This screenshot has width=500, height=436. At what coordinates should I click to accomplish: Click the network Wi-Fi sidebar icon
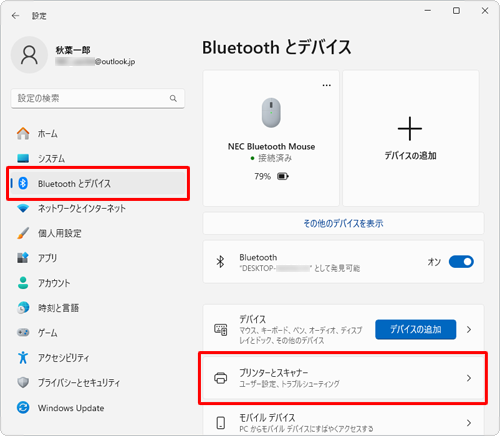23,208
